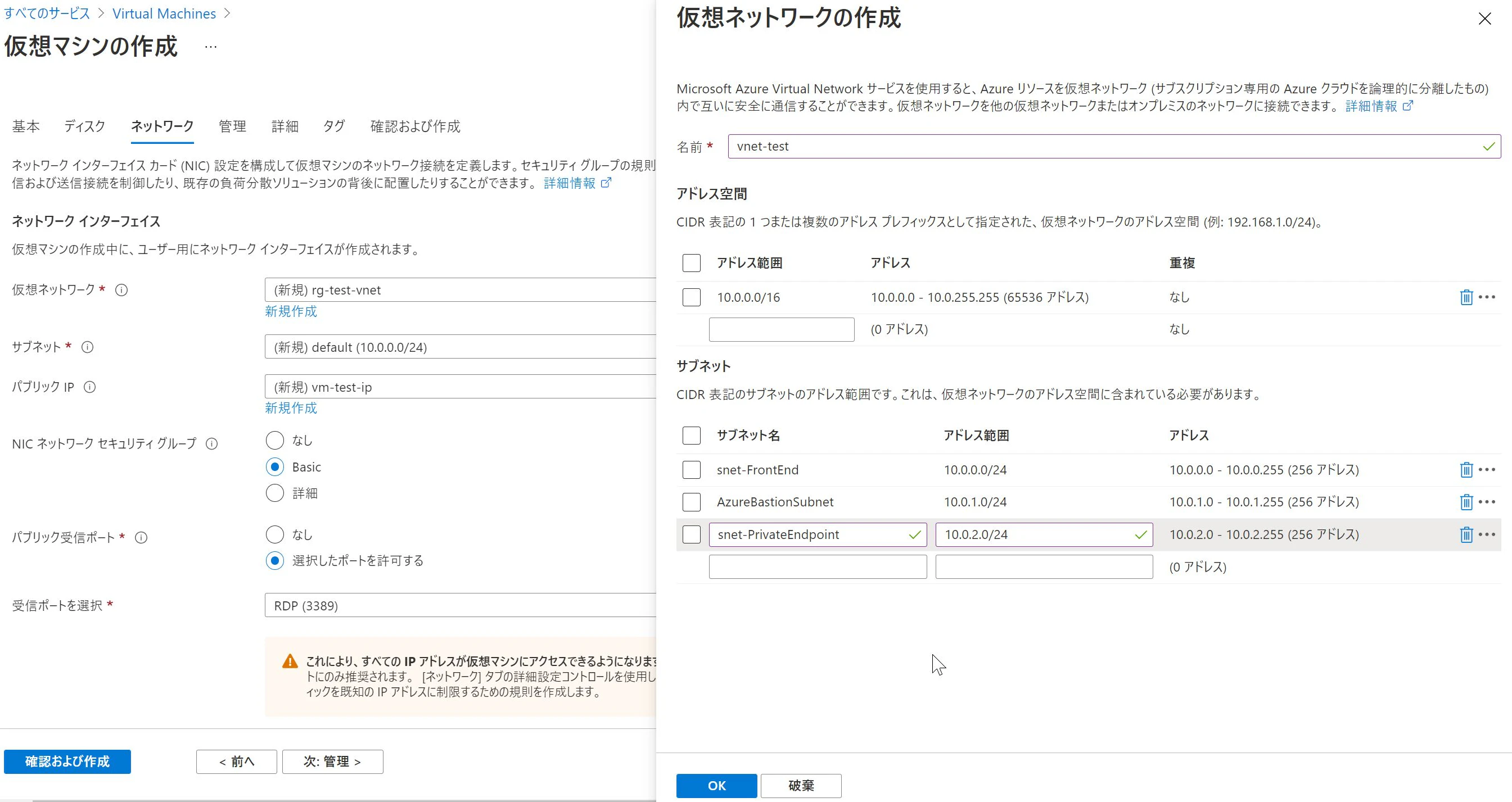Check the 10.0.0.0/16 address range box
The height and width of the screenshot is (802, 1512).
pyautogui.click(x=692, y=297)
